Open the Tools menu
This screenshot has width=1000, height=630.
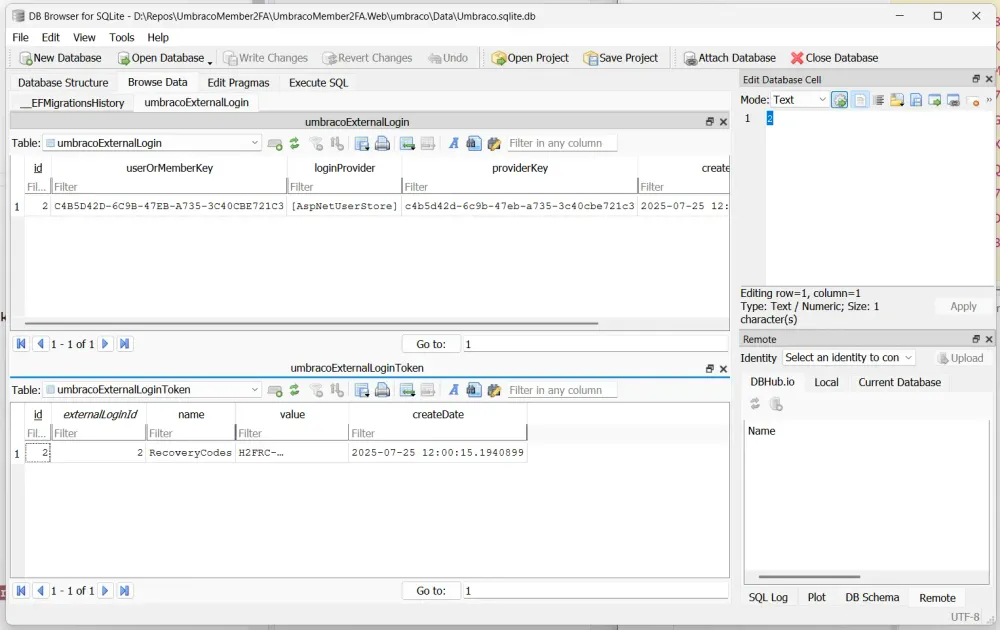tap(121, 37)
